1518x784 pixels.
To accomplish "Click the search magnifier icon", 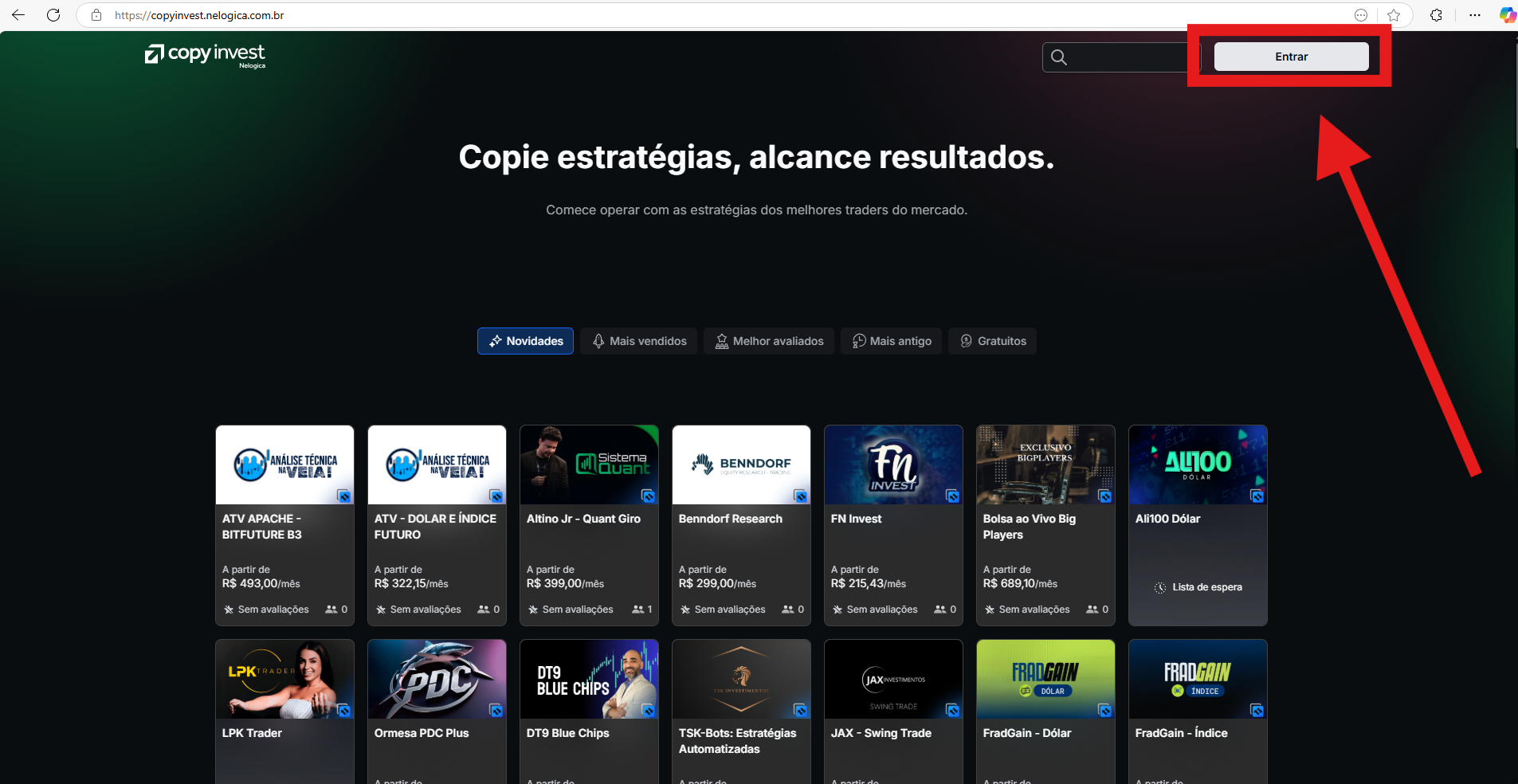I will 1059,57.
